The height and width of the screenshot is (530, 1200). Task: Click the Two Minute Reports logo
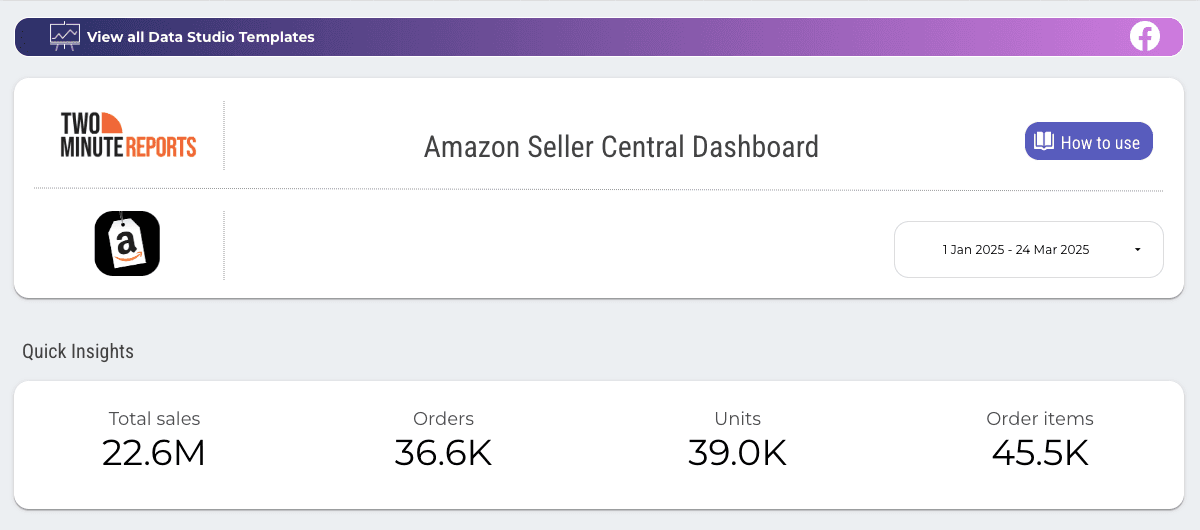coord(128,135)
